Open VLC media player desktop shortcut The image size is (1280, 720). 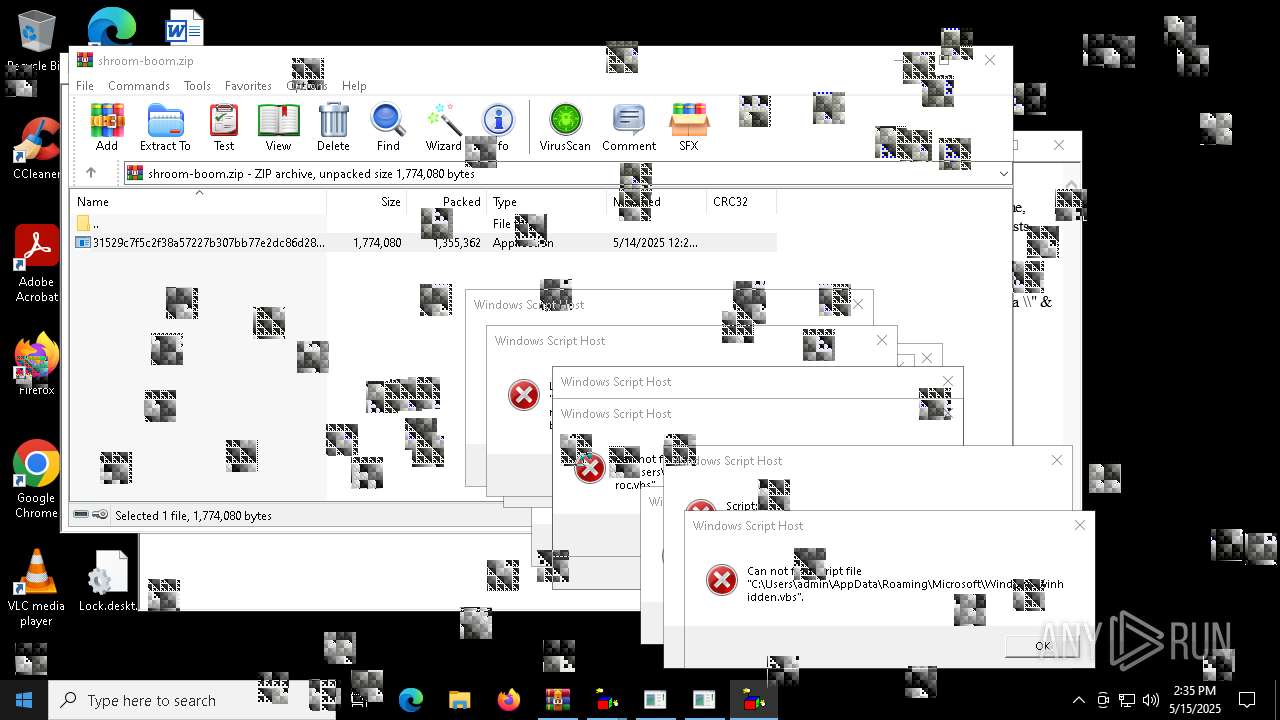click(x=36, y=588)
